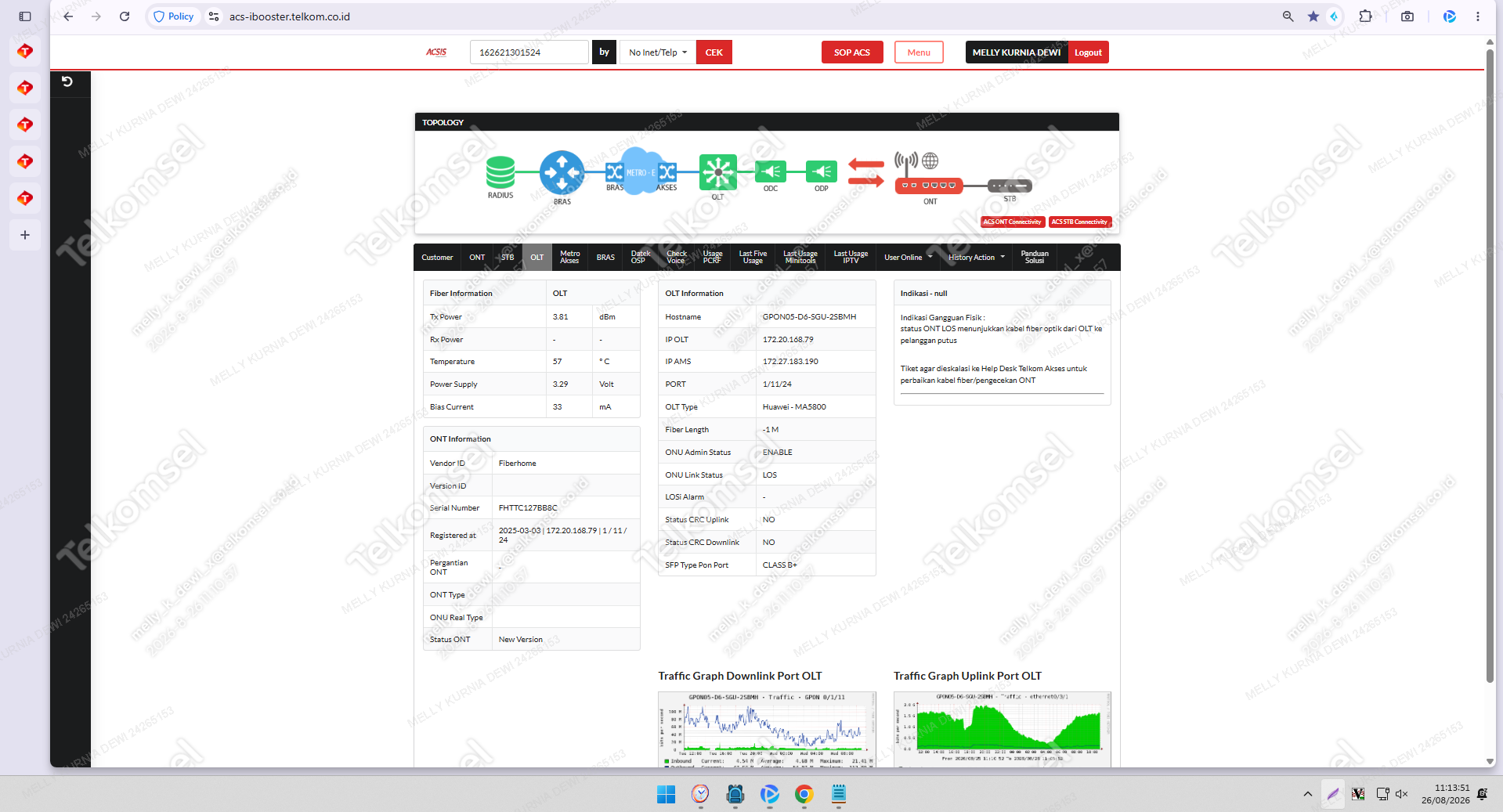Open the Datek OSP tab
1503x812 pixels.
[640, 258]
